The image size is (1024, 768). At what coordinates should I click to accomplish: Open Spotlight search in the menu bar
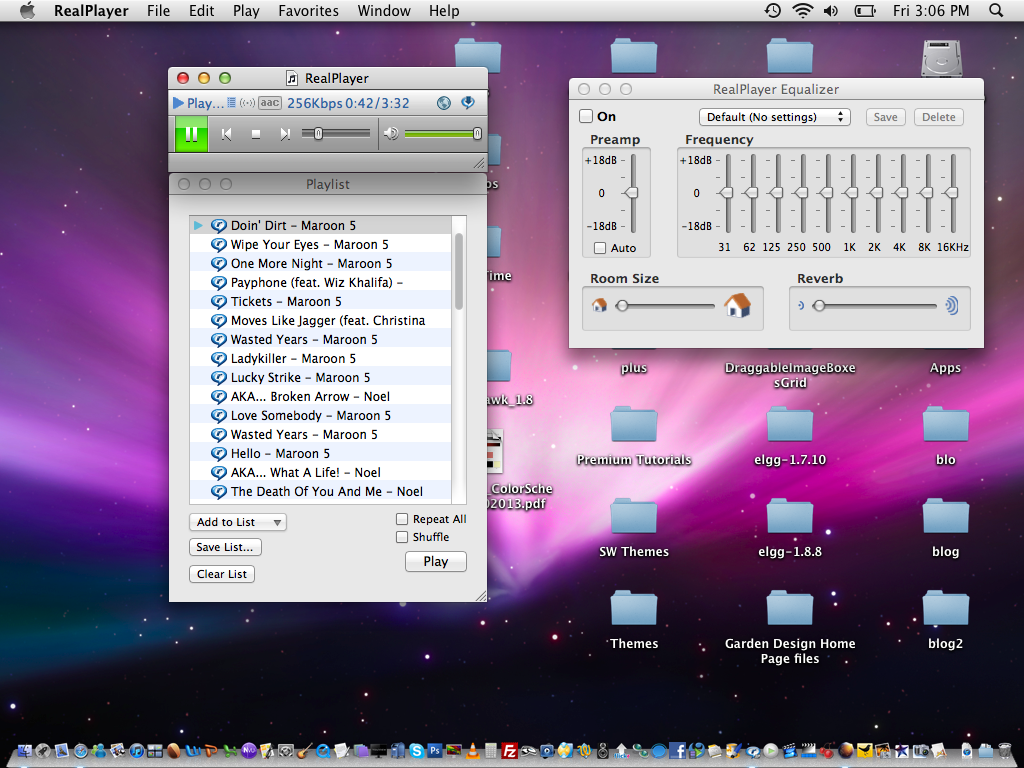(996, 10)
